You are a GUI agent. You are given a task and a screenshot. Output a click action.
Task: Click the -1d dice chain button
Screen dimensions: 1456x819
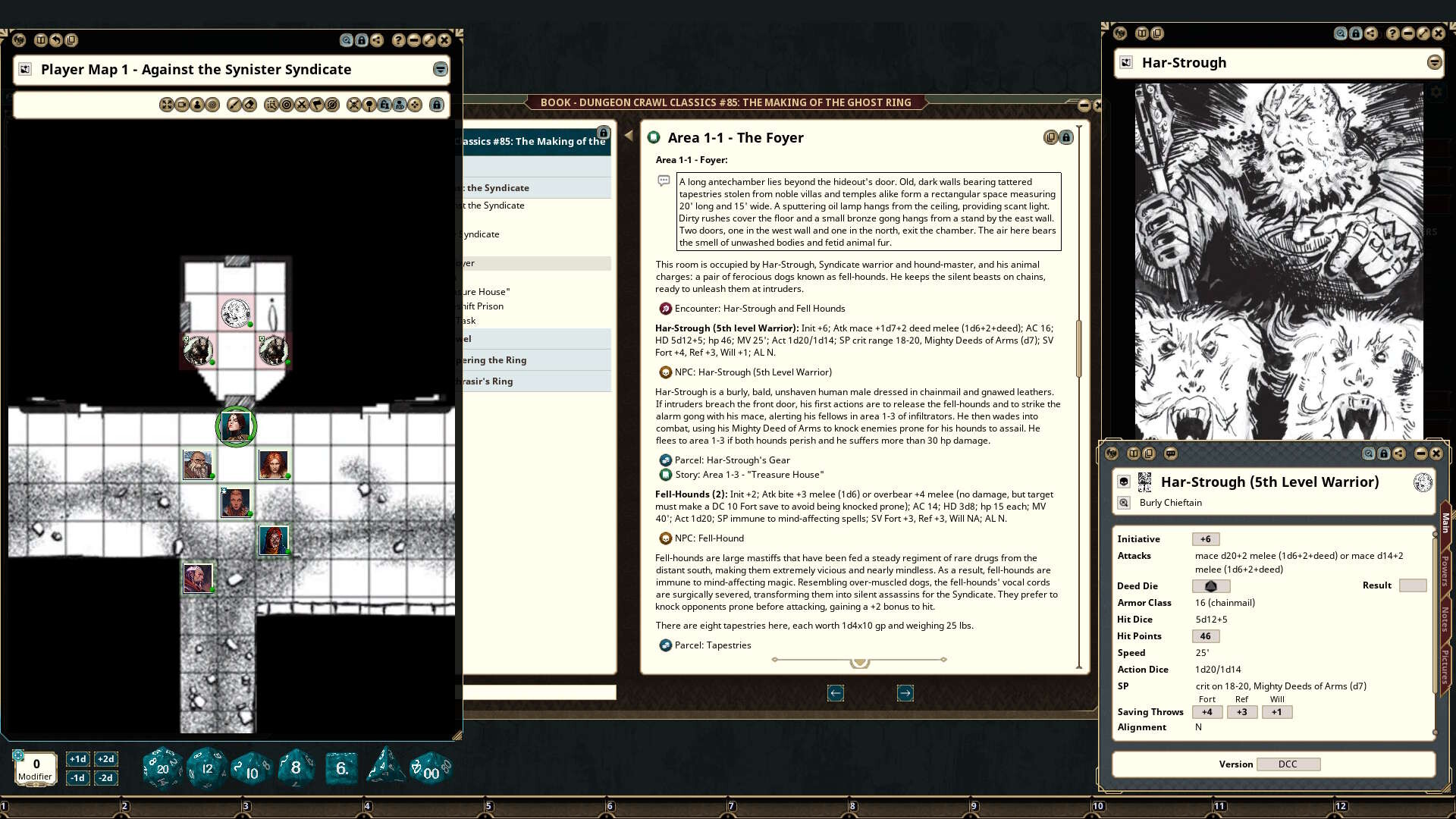tap(77, 778)
